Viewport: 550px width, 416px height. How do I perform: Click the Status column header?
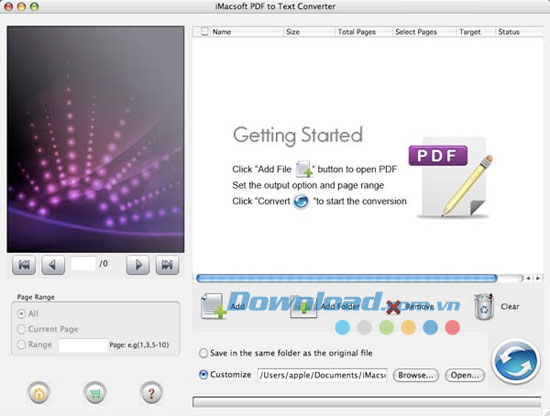pos(519,32)
